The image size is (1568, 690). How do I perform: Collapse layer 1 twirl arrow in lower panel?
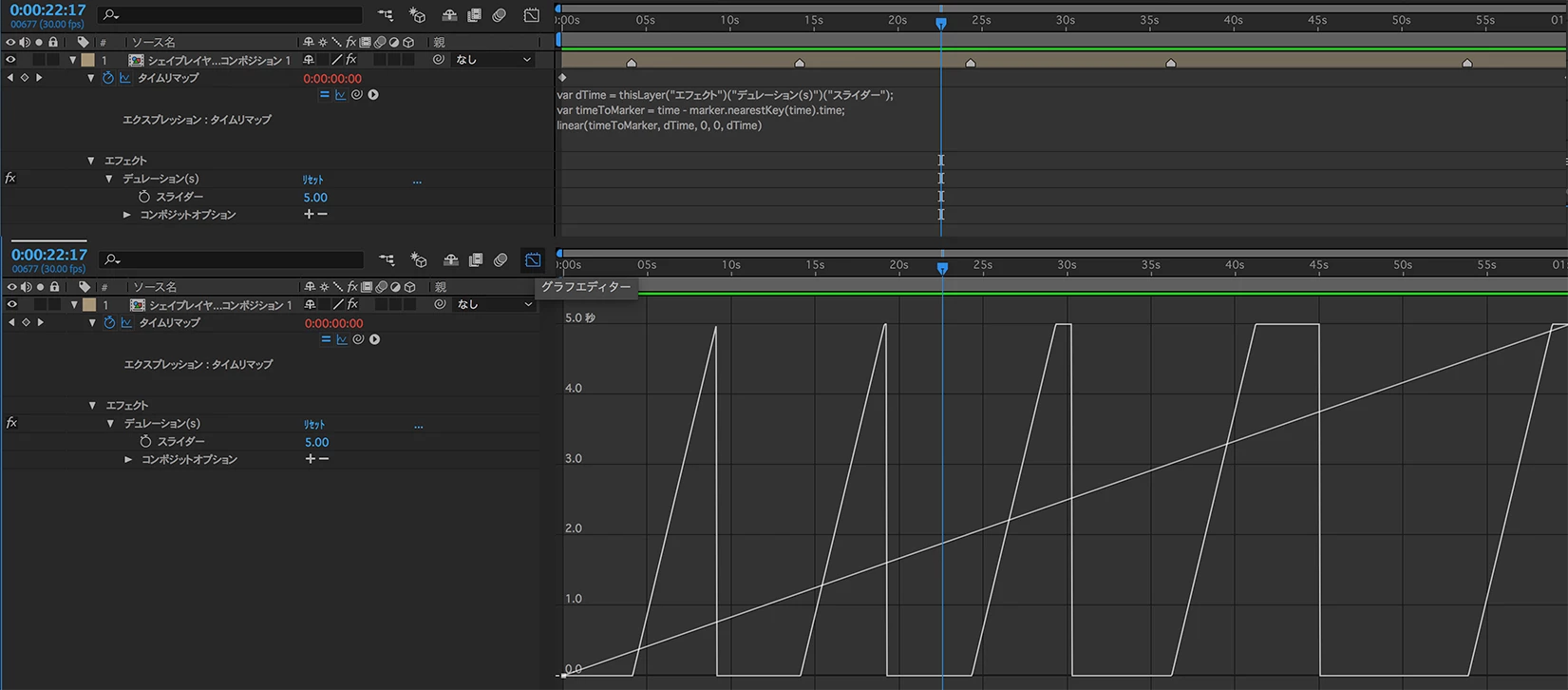[x=74, y=305]
